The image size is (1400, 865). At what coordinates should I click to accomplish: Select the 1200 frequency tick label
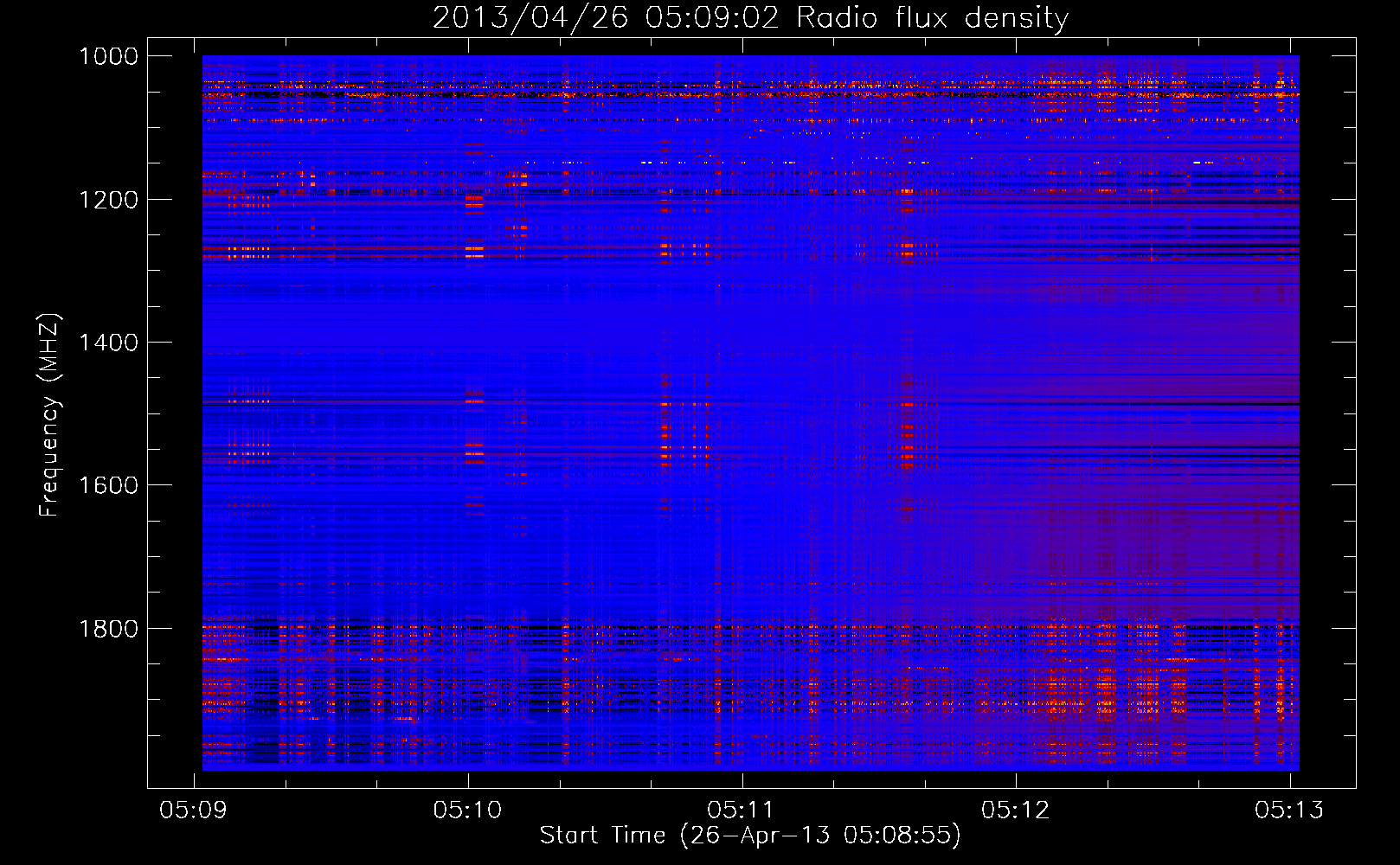click(108, 200)
